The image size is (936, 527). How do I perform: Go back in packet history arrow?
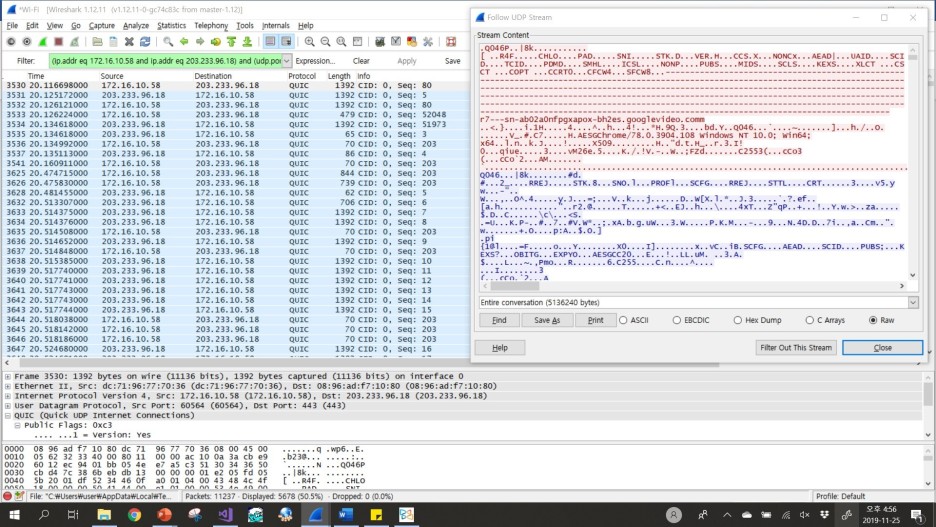(184, 42)
